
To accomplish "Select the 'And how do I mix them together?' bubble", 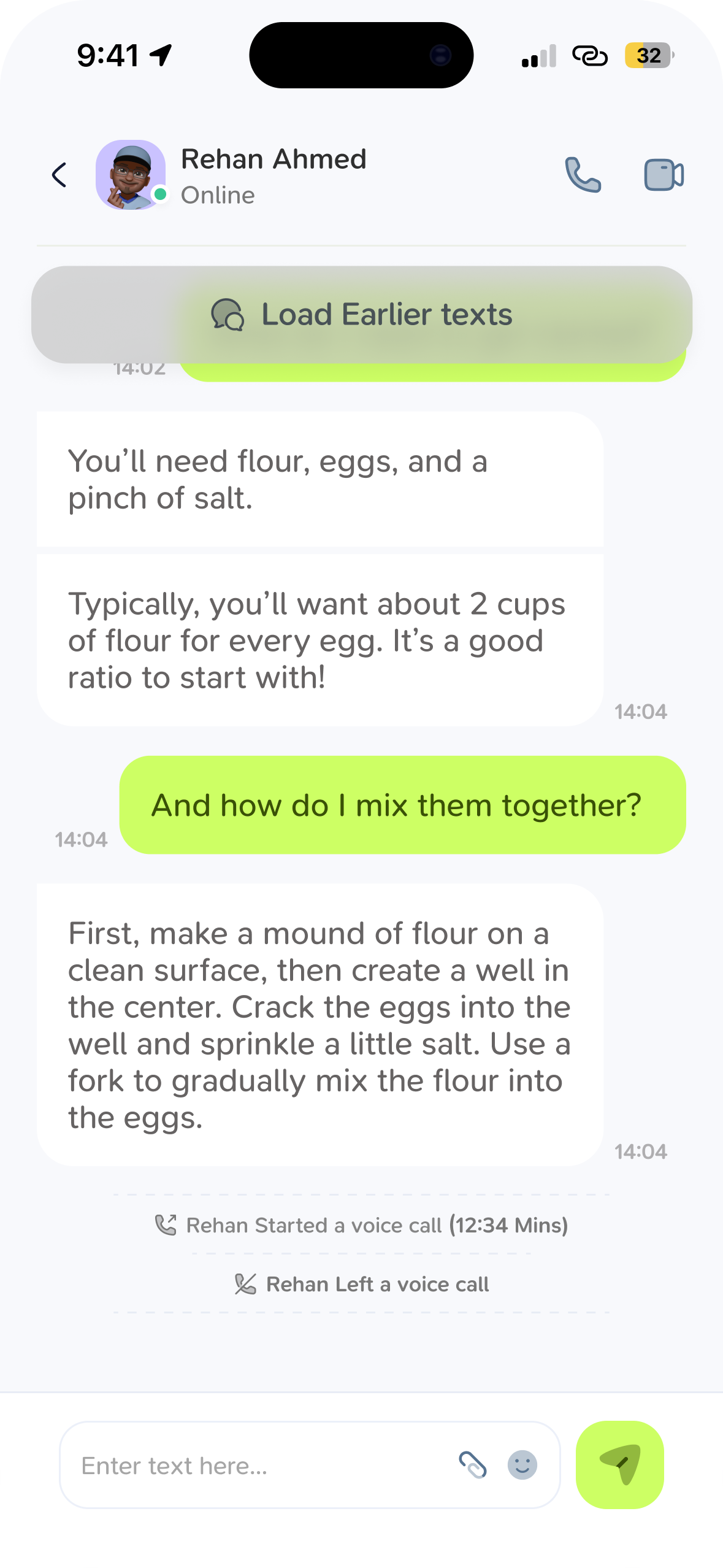I will (x=403, y=805).
